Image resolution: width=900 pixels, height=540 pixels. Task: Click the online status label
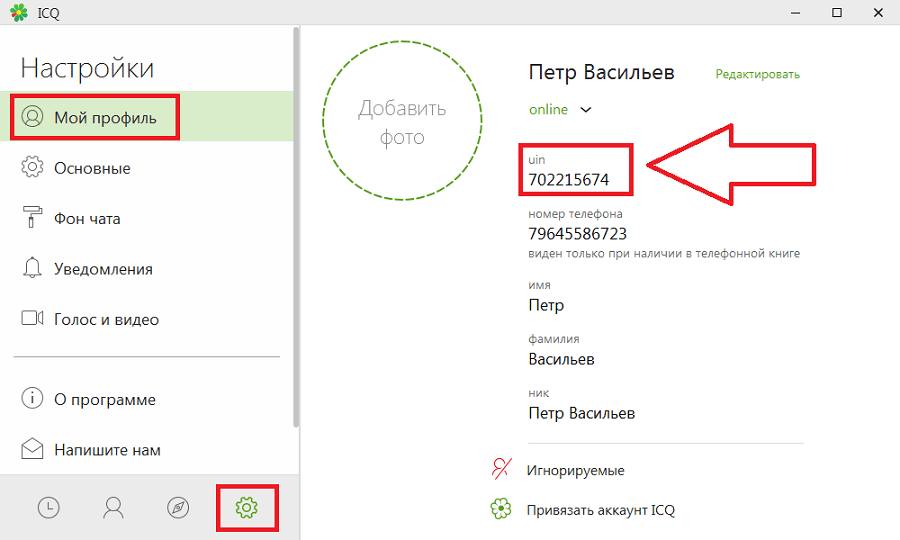click(548, 109)
